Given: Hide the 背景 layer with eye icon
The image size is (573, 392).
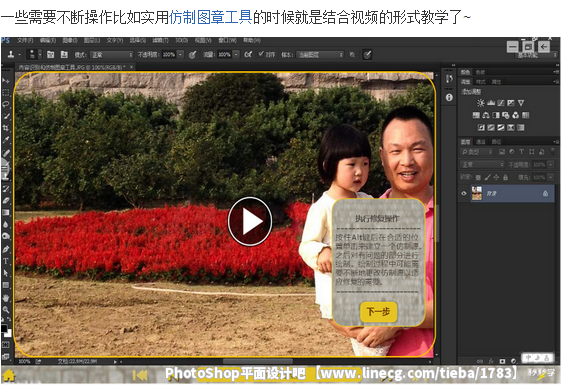Looking at the screenshot, I should 464,193.
